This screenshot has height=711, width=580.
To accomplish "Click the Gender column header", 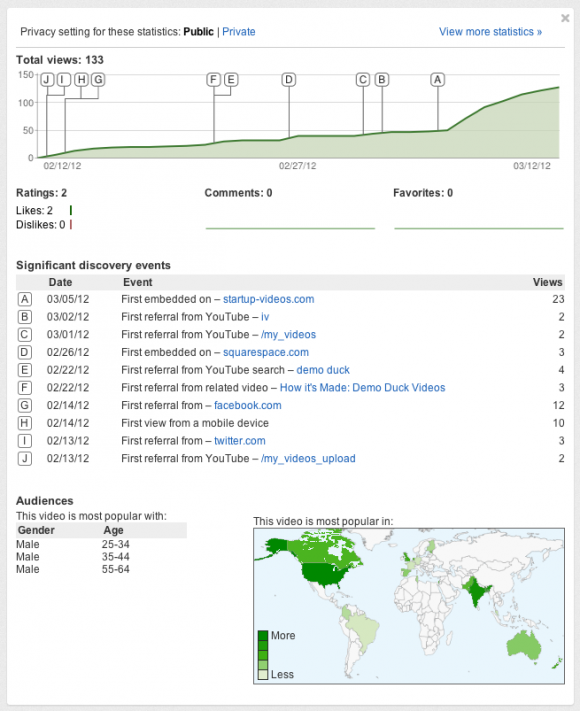I will point(36,530).
